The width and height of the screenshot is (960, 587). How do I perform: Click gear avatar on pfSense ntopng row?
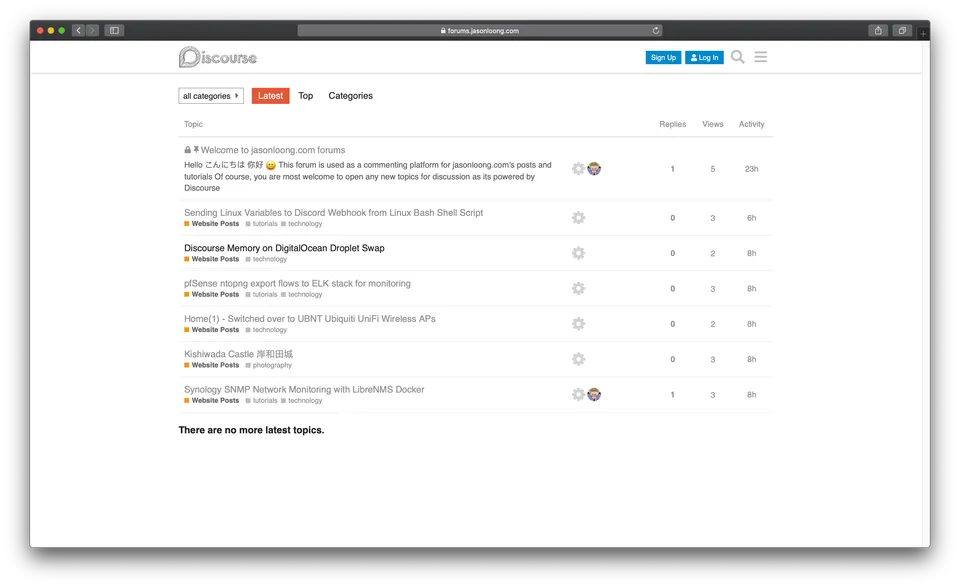[x=578, y=288]
